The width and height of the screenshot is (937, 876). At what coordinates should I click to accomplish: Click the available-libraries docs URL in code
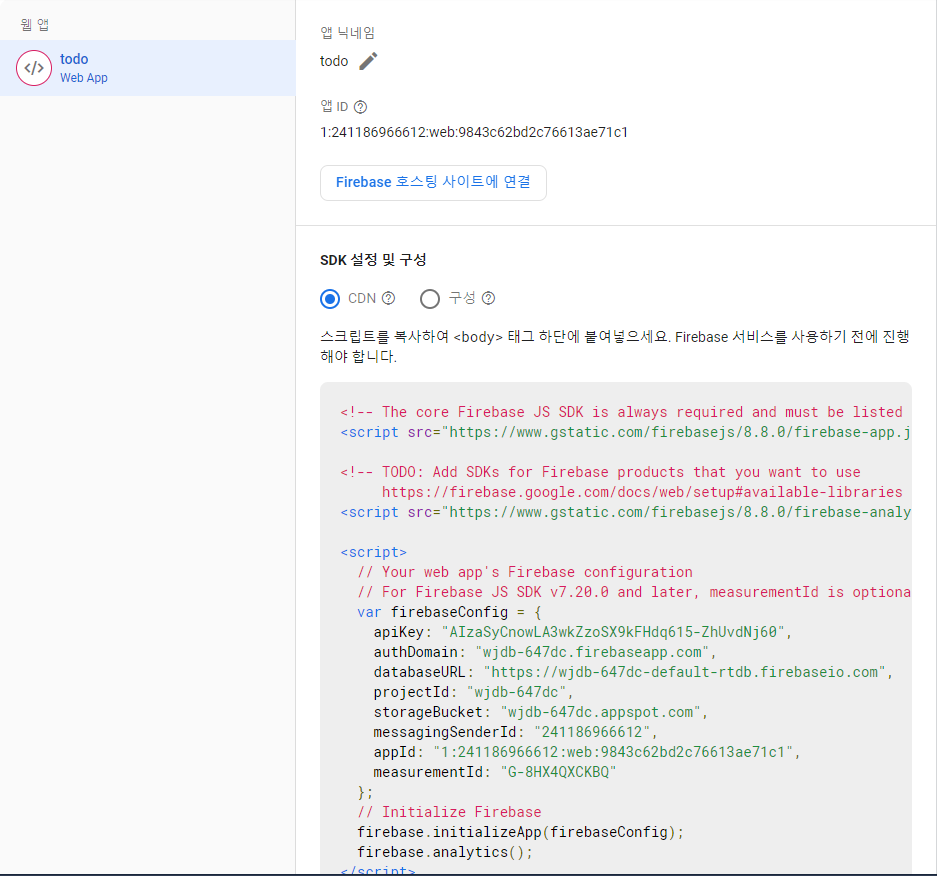642,492
